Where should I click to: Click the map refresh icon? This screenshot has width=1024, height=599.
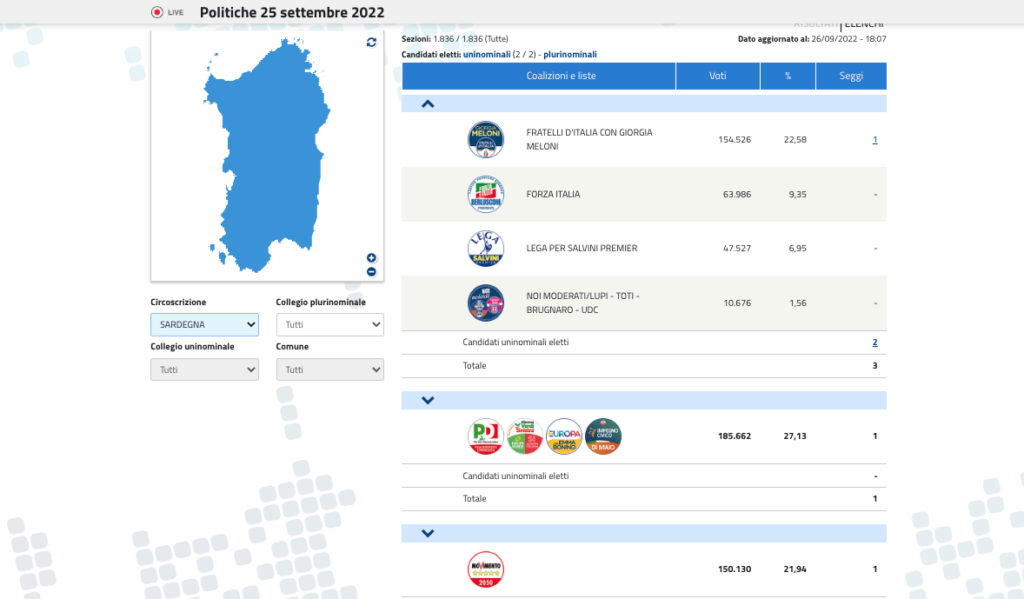(371, 42)
